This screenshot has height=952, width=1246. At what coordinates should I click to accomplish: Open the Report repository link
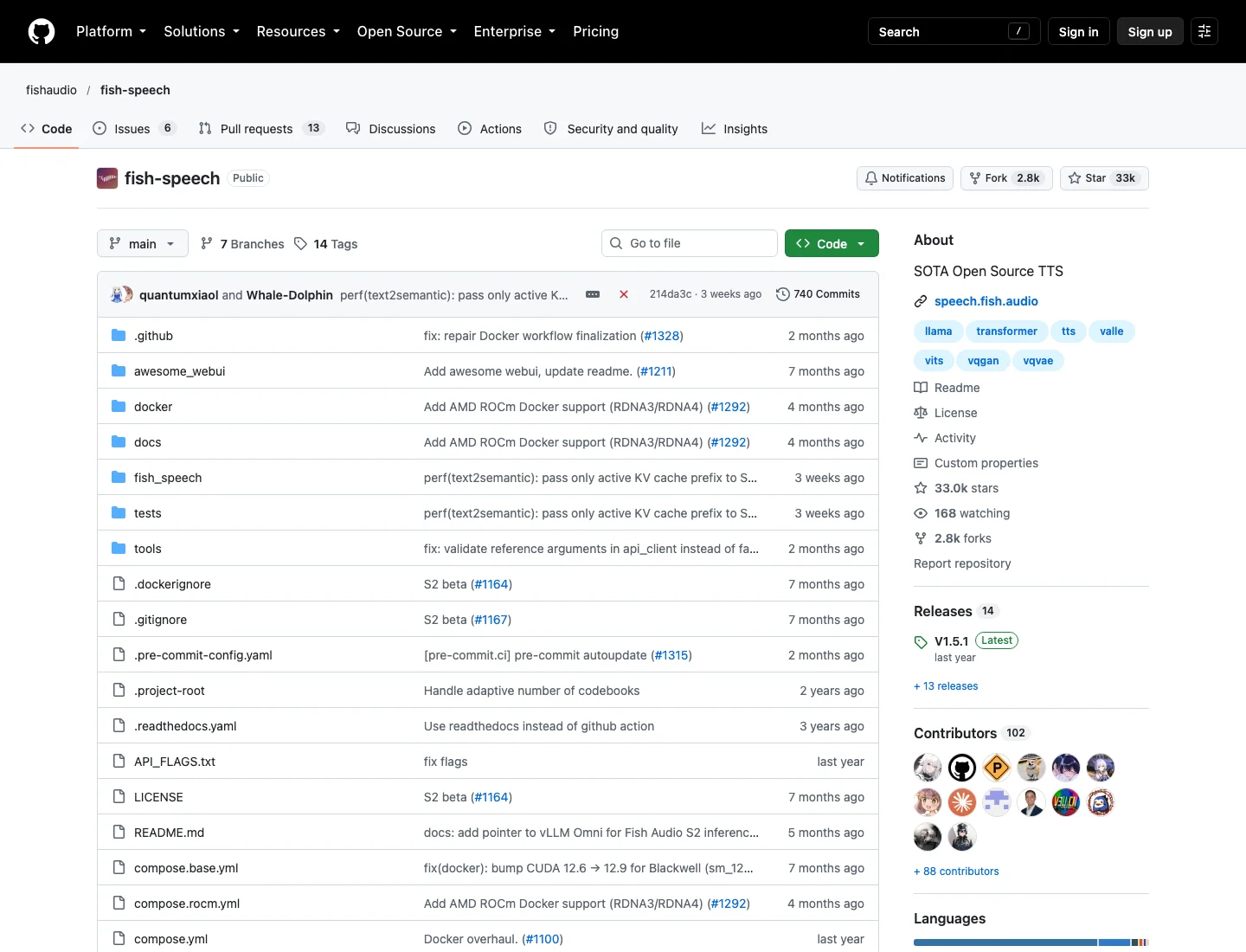coord(962,563)
